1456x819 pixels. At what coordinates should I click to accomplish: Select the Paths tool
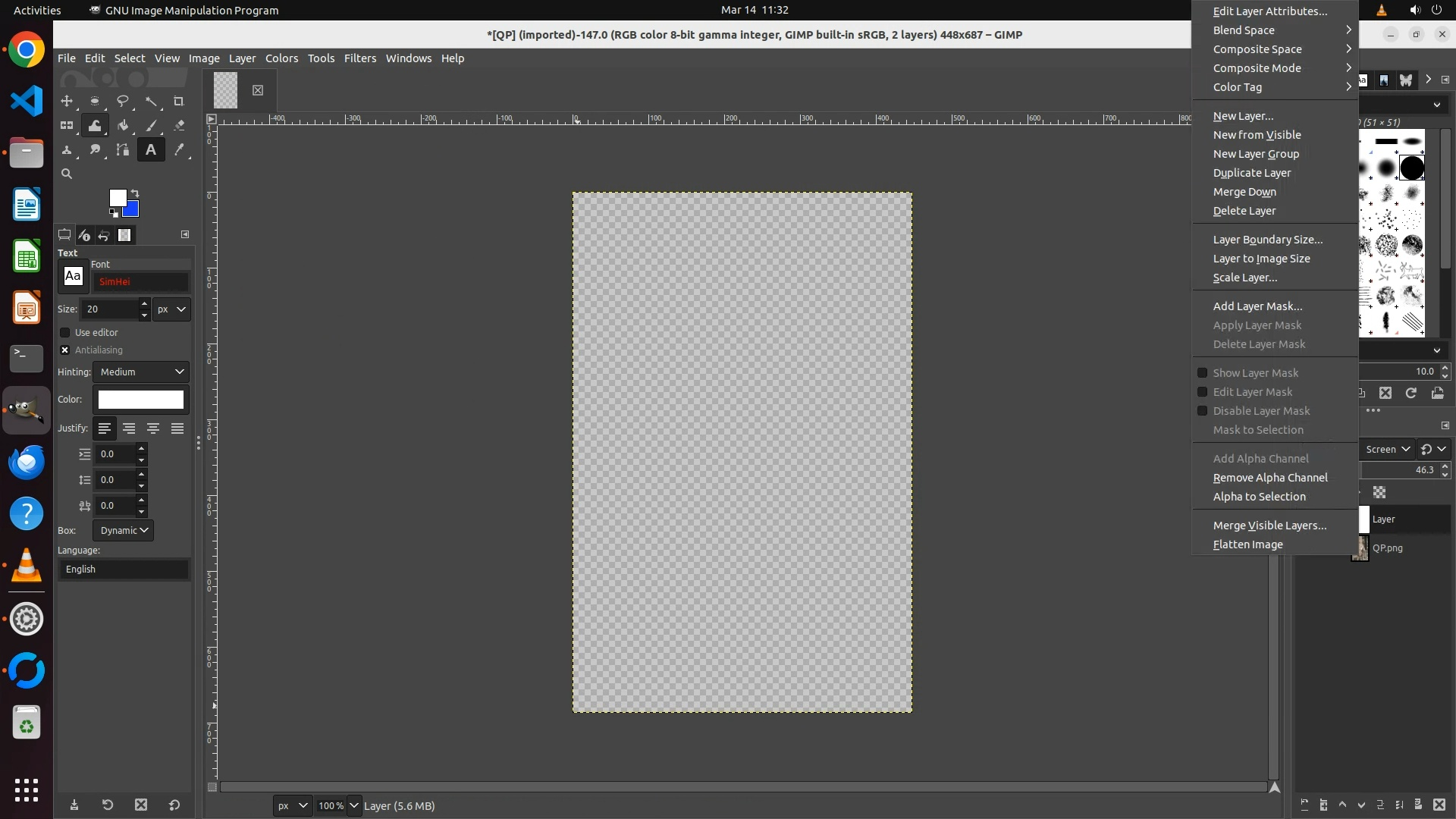pyautogui.click(x=122, y=149)
